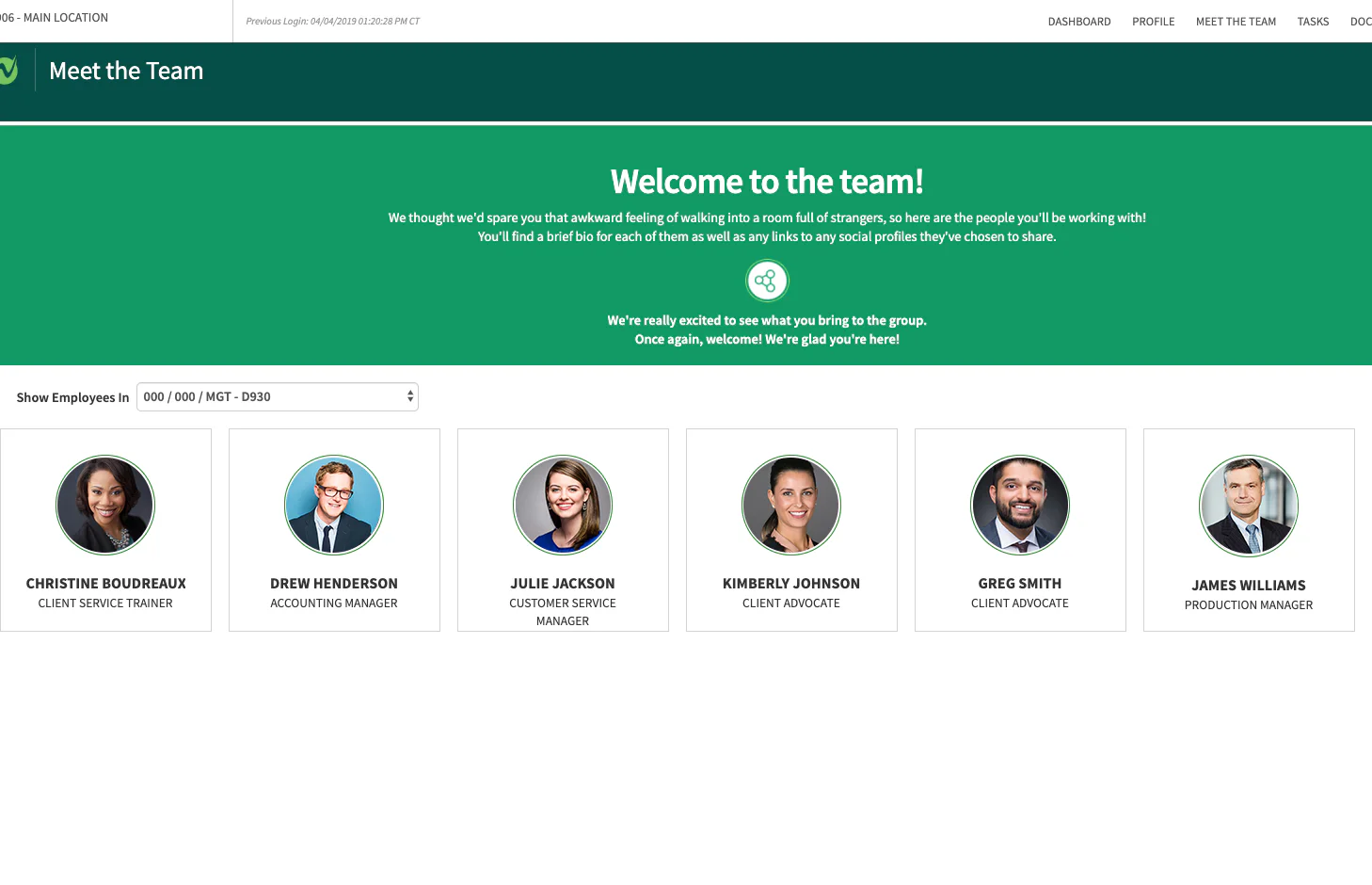Open the Julie Jackson name link
This screenshot has height=885, width=1372.
coord(563,584)
